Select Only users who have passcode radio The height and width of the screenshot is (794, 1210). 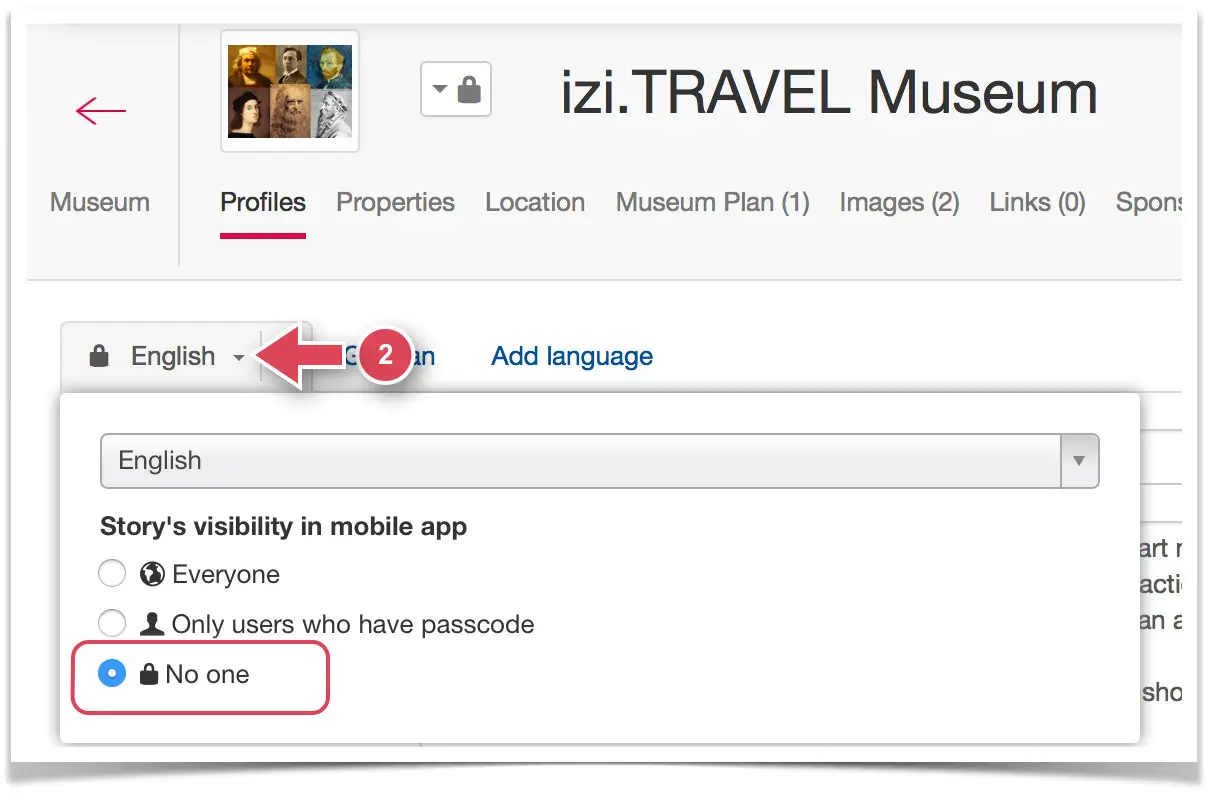[112, 624]
